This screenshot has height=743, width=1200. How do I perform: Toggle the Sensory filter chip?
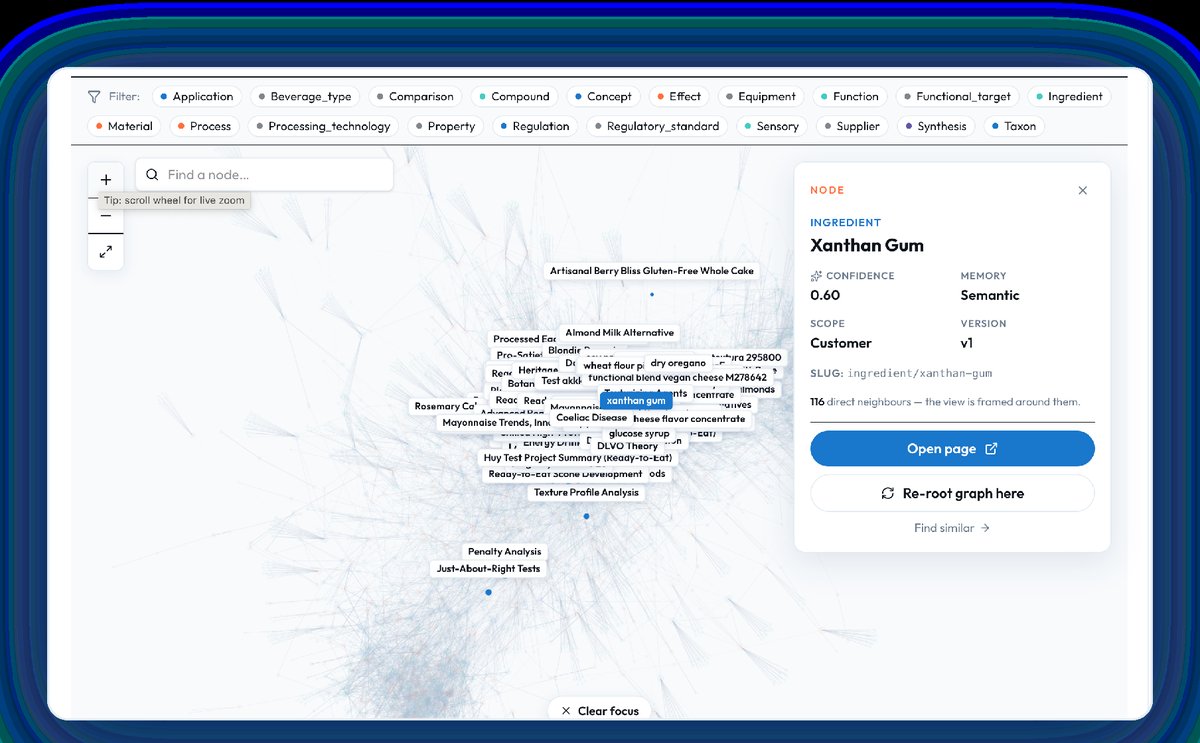pos(772,126)
